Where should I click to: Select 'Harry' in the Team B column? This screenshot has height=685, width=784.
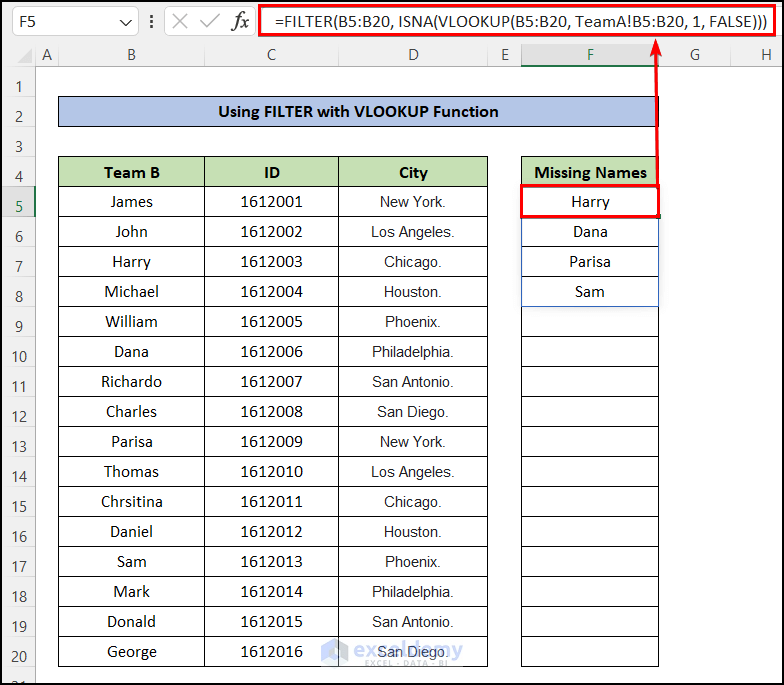pos(132,262)
